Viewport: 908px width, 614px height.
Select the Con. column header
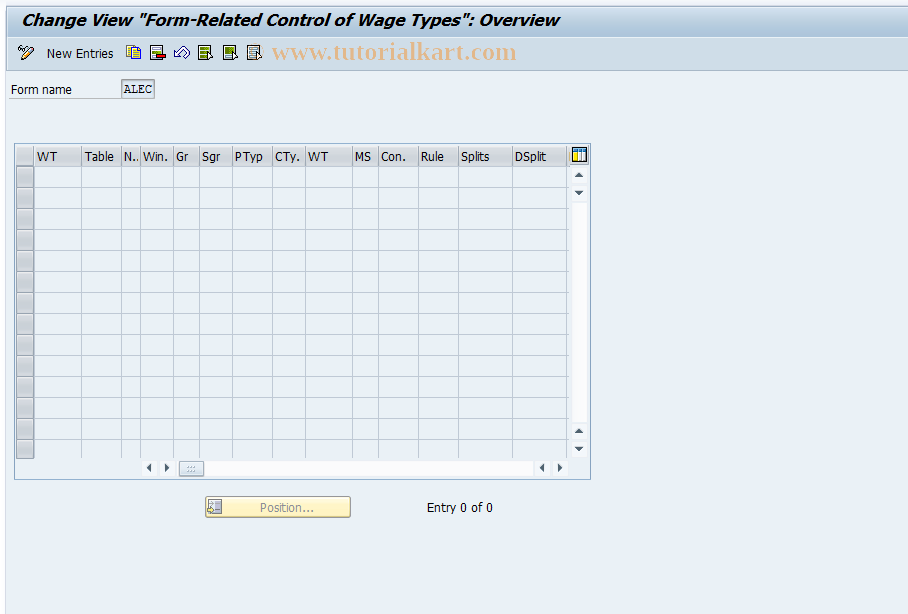[x=398, y=156]
